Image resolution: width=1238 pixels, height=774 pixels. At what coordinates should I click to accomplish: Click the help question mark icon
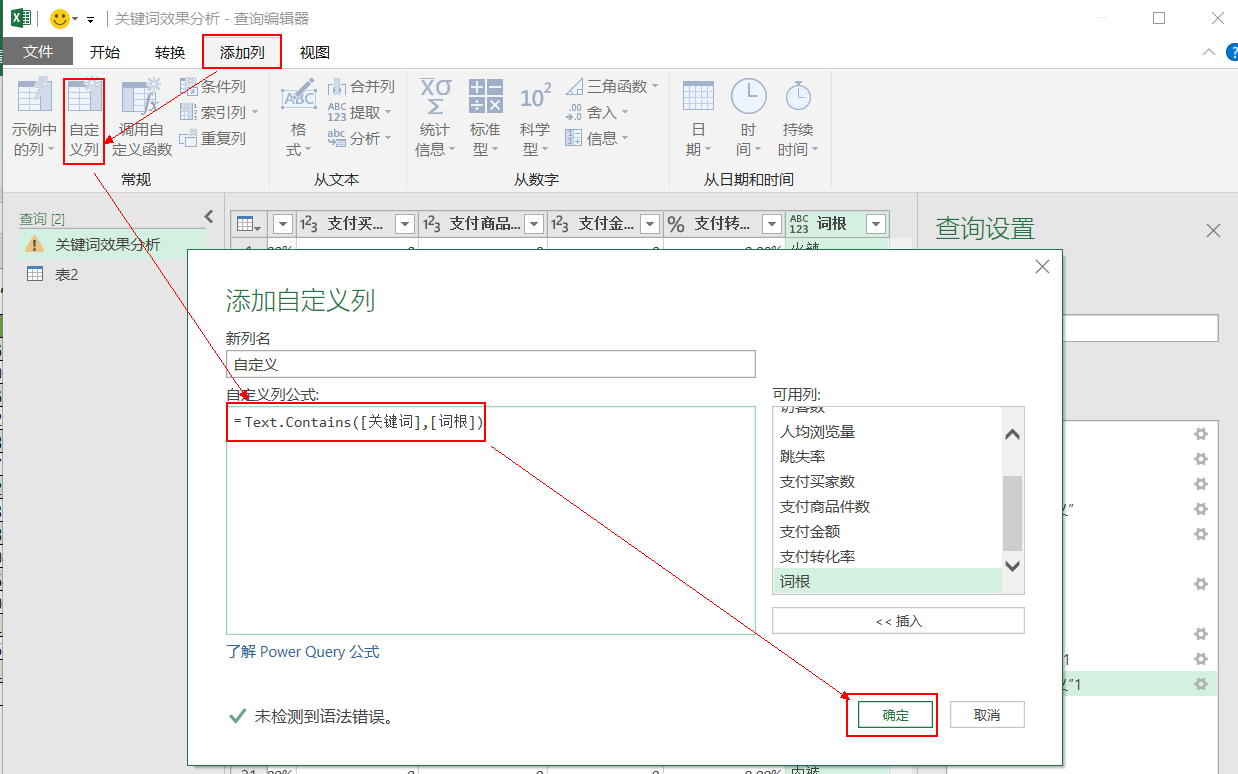[1231, 52]
